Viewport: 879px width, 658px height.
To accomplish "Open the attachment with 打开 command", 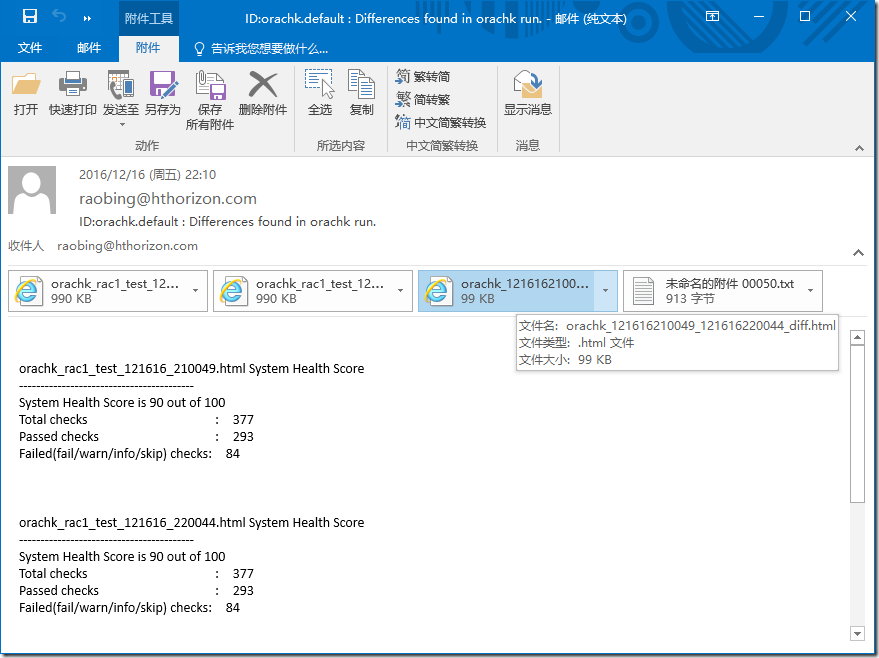I will click(25, 97).
